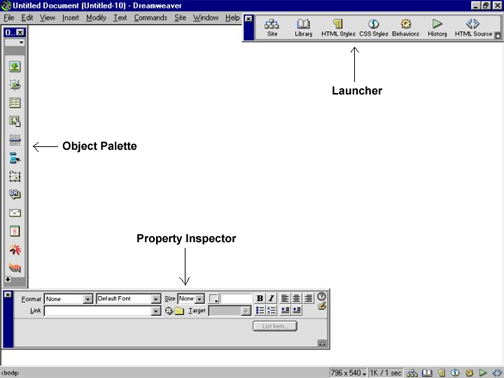Open the Site panel from Launcher

tap(272, 28)
